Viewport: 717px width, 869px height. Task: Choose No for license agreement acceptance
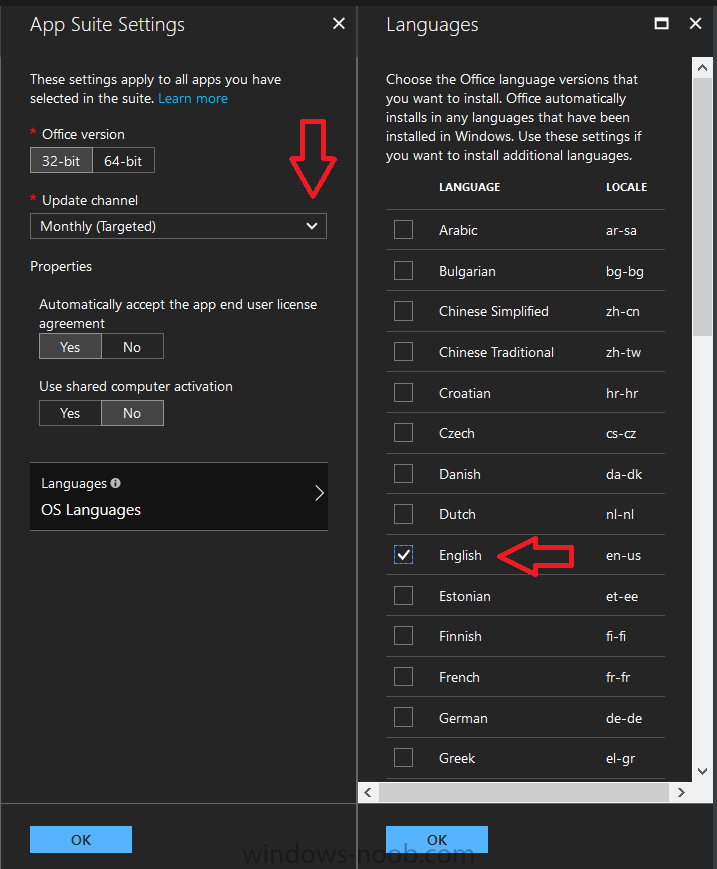pyautogui.click(x=132, y=346)
